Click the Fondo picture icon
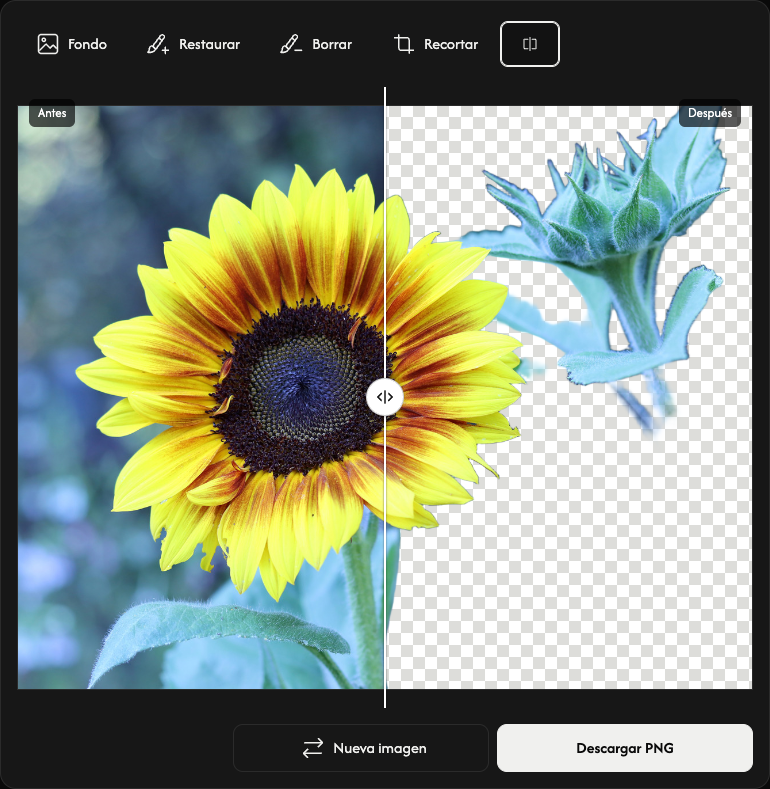Screen dimensions: 770x789 [x=48, y=44]
